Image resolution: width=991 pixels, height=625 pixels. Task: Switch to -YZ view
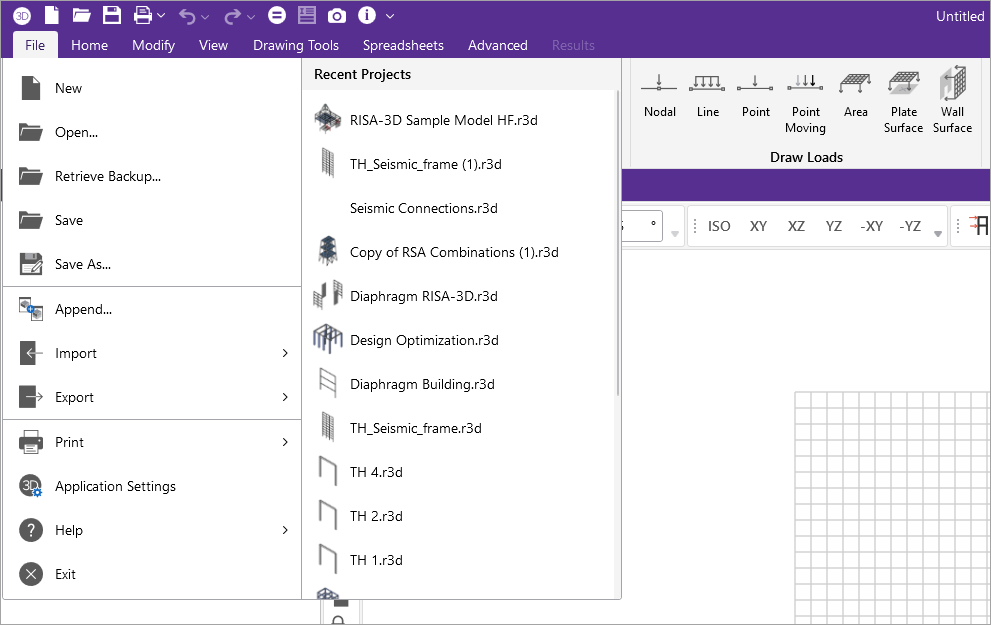(x=910, y=226)
